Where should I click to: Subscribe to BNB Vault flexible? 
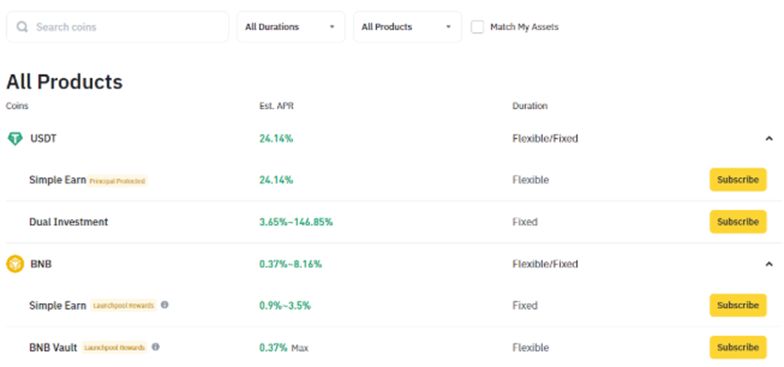coord(738,347)
